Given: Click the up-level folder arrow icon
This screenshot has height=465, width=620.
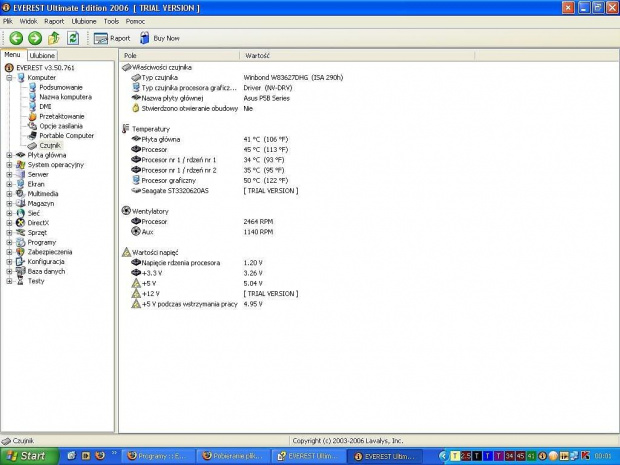Looking at the screenshot, I should 54,38.
